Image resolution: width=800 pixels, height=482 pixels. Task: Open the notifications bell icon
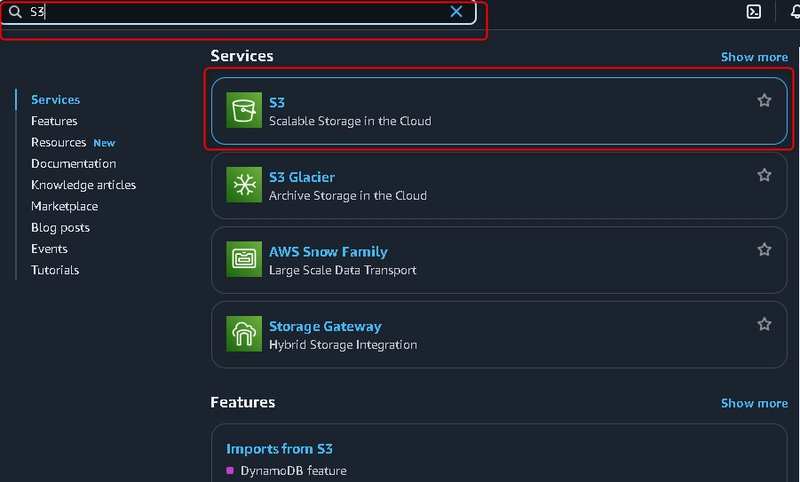pos(795,12)
